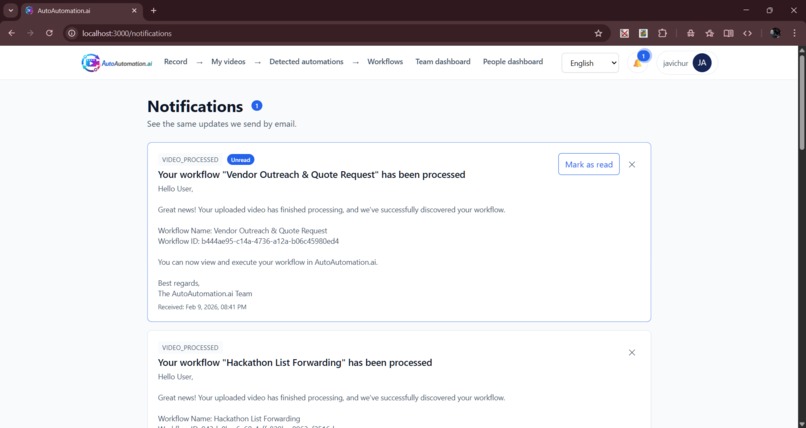Click the javichur username
This screenshot has width=806, height=428.
point(675,63)
